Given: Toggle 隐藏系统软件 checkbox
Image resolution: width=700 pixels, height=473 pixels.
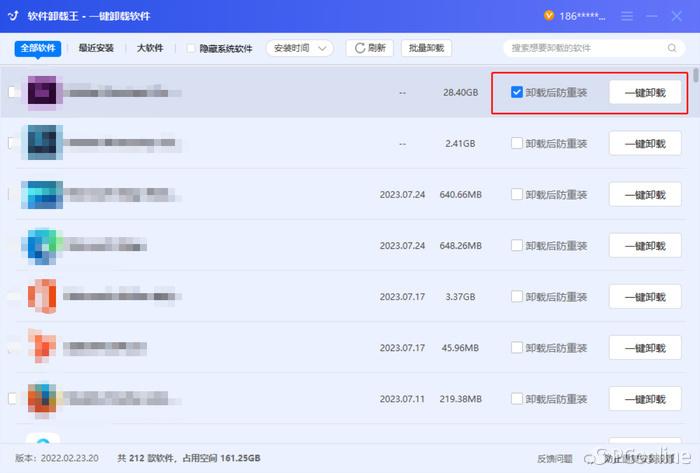Looking at the screenshot, I should pos(191,48).
